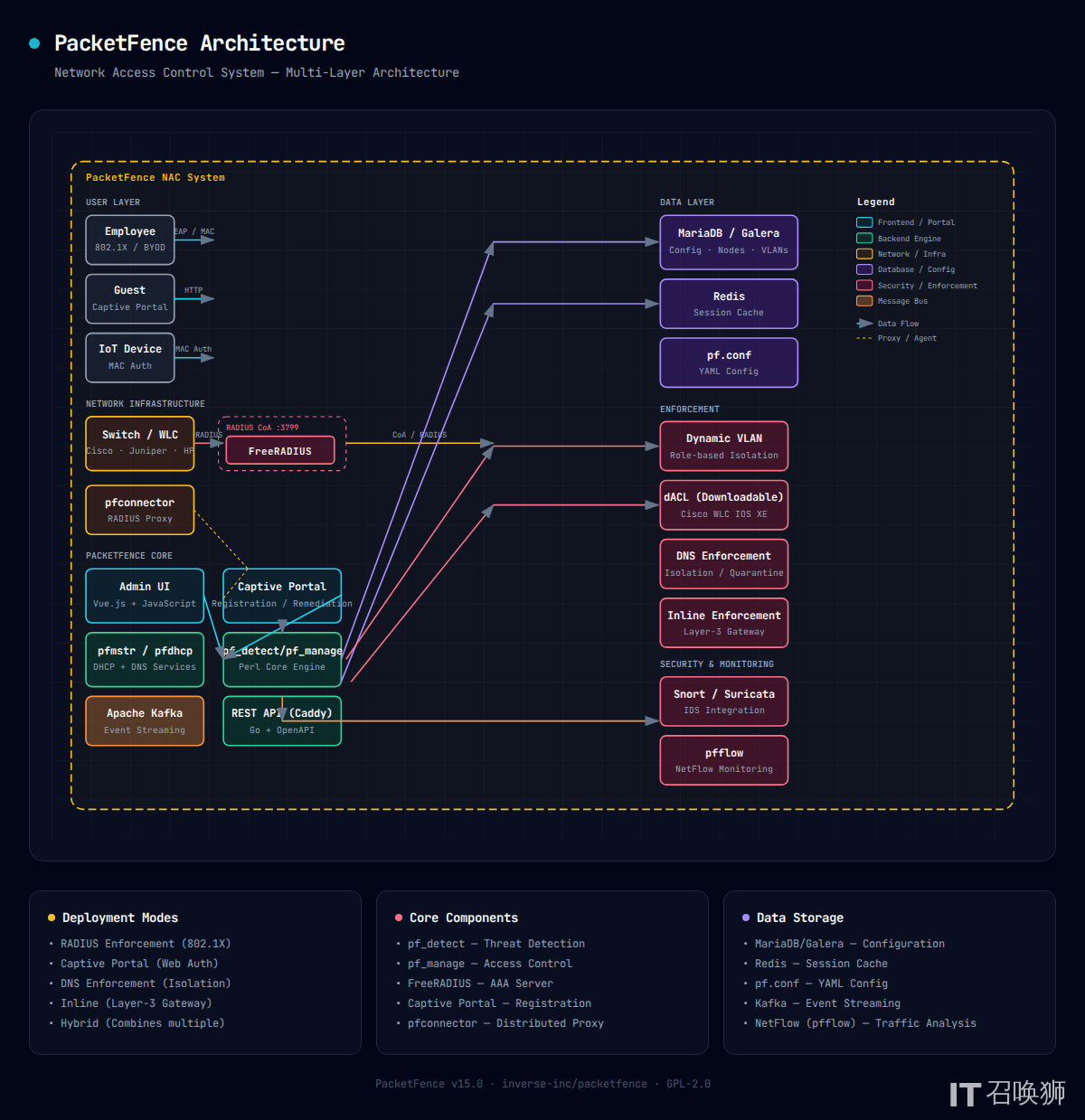The height and width of the screenshot is (1120, 1085).
Task: Click "DNS Enforcement (Isolation)" list item
Action: (x=146, y=984)
